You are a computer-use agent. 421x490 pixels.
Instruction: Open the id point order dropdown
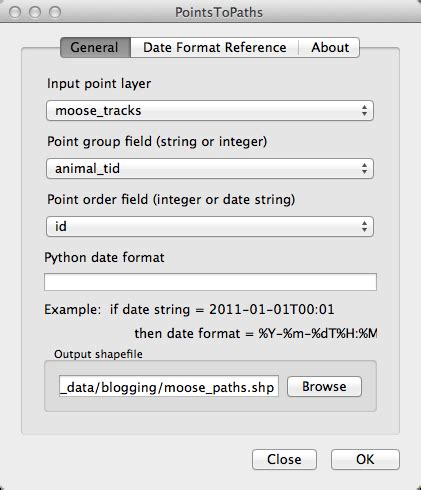click(x=210, y=227)
